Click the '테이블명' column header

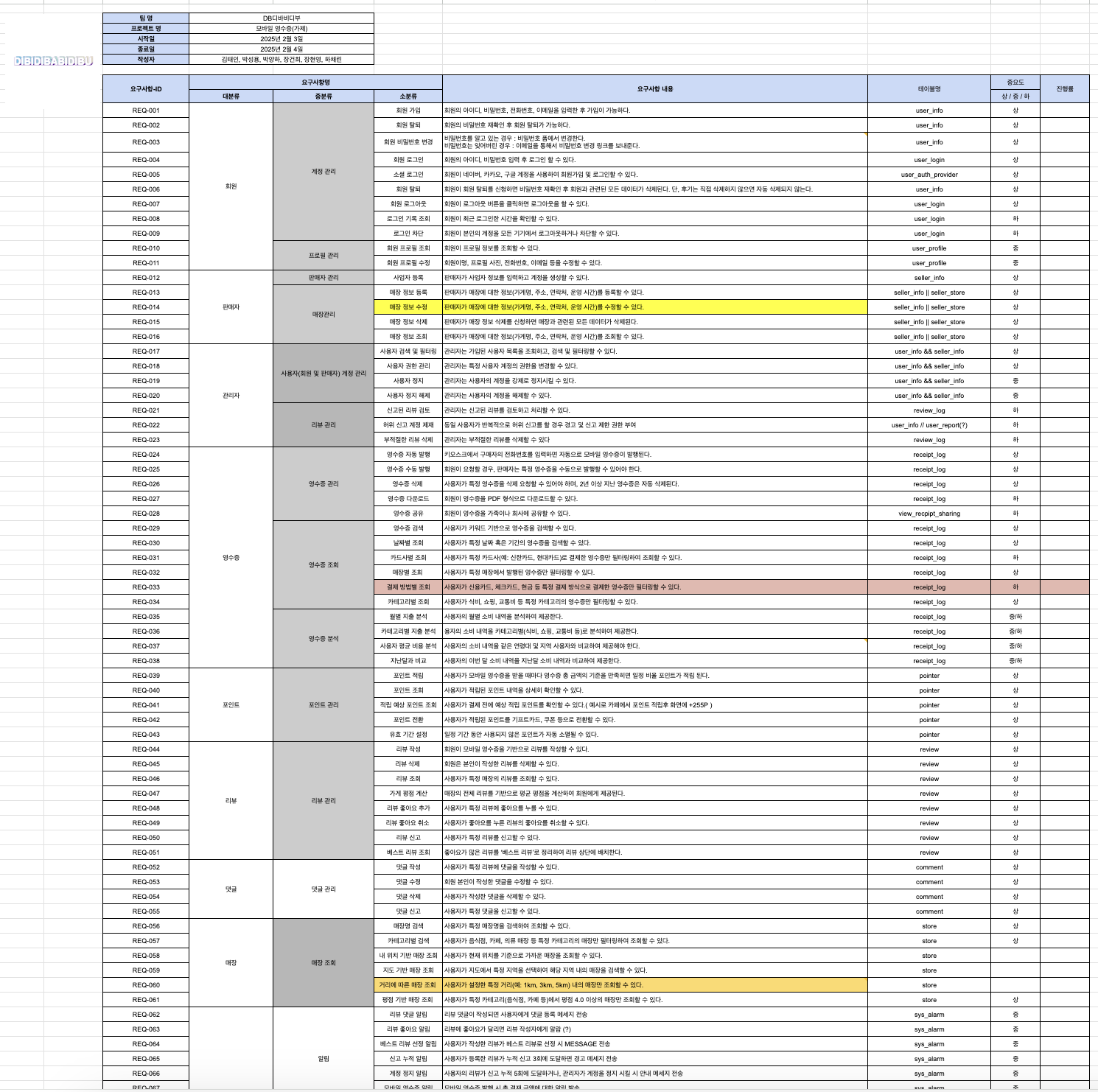click(x=929, y=89)
